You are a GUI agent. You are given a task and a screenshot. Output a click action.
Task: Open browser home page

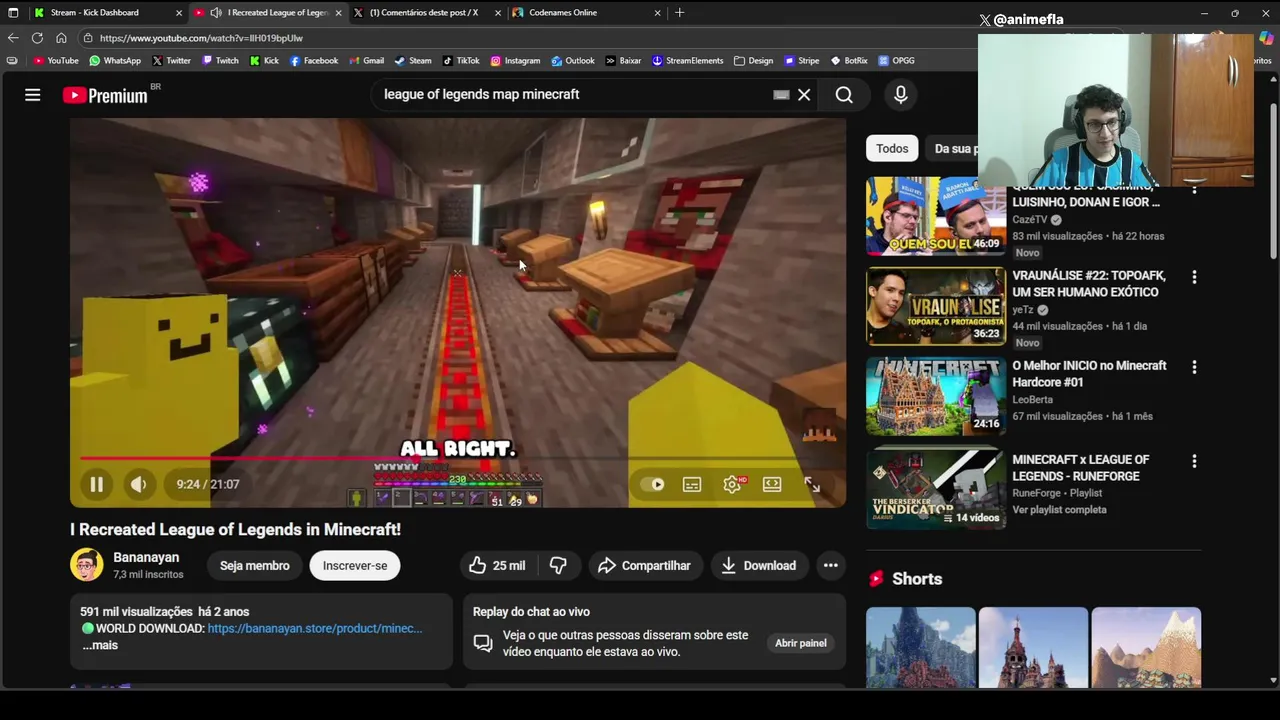tap(61, 38)
